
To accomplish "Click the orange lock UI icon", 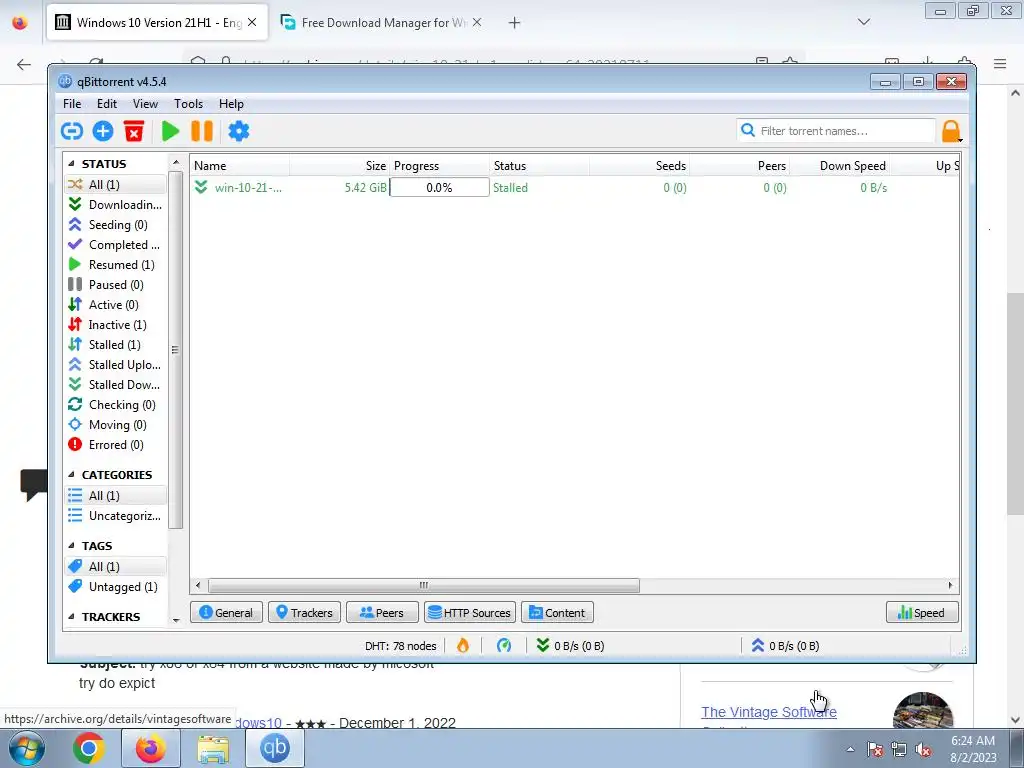I will [x=952, y=131].
